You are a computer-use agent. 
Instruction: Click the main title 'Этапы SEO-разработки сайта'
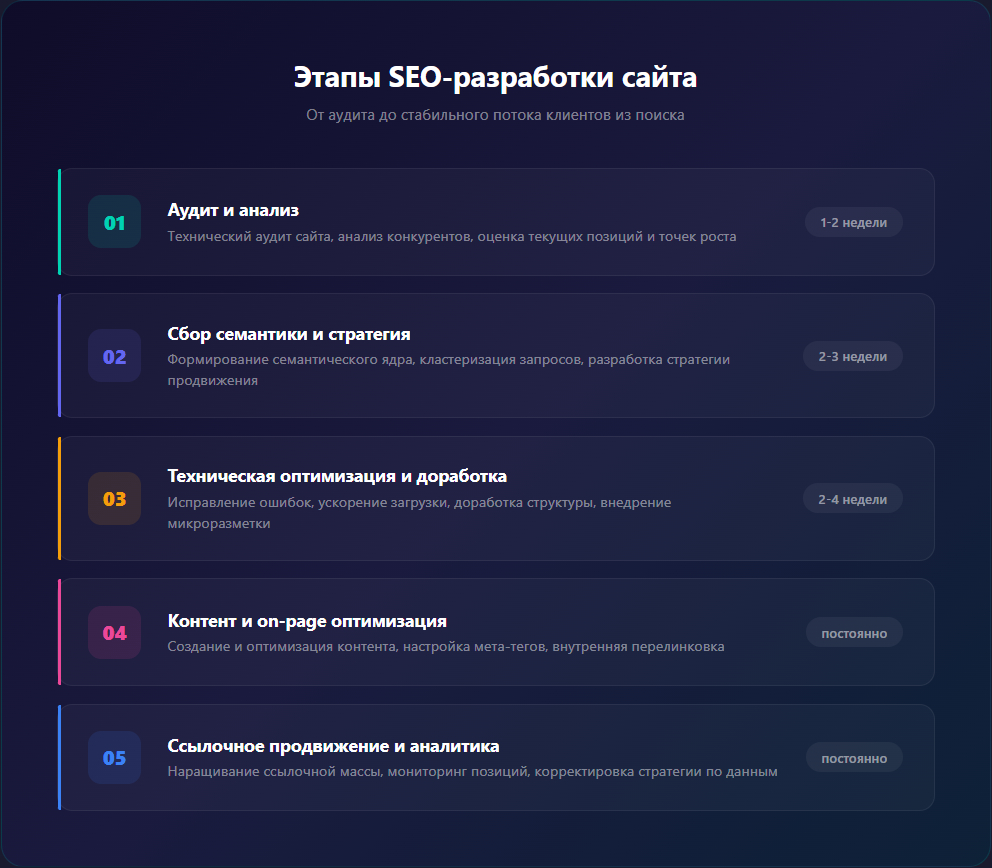[495, 77]
